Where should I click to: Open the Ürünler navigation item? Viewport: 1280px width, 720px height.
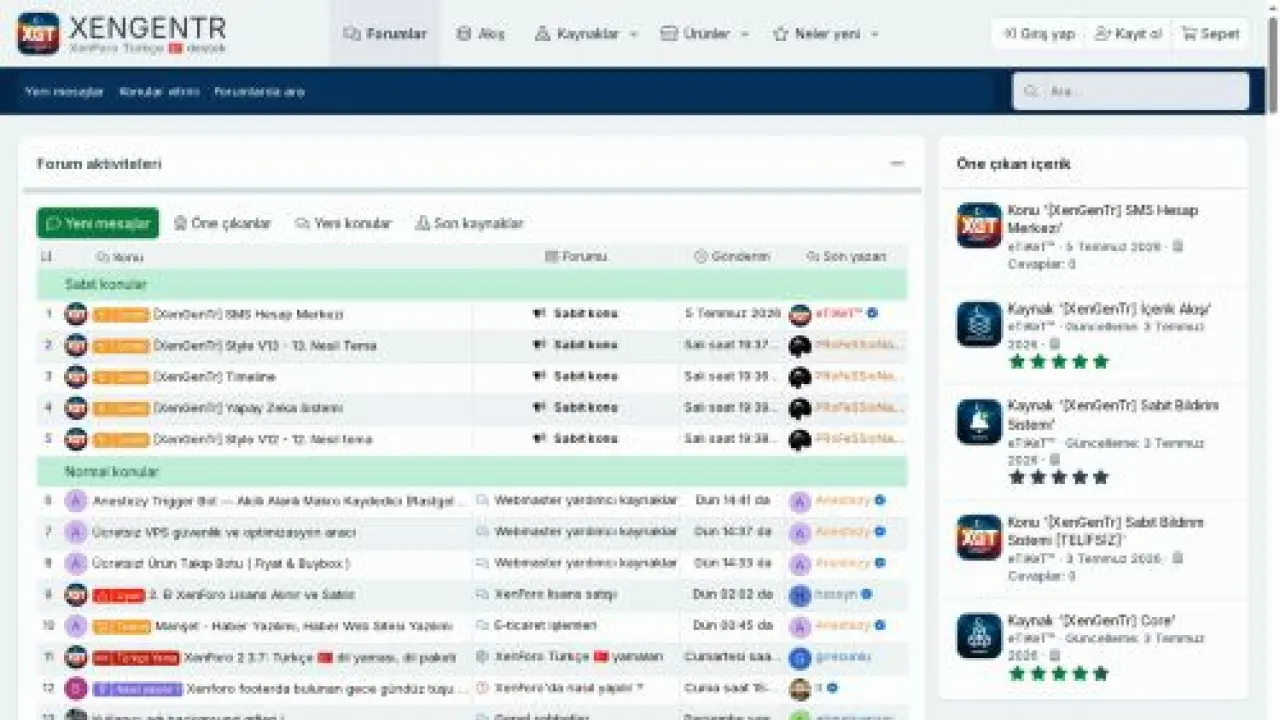pos(695,34)
